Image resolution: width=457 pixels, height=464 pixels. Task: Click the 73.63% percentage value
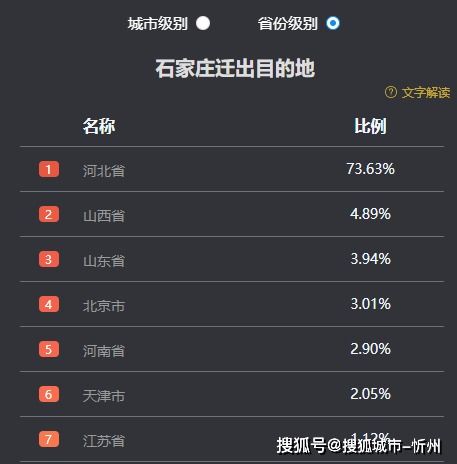click(x=370, y=169)
